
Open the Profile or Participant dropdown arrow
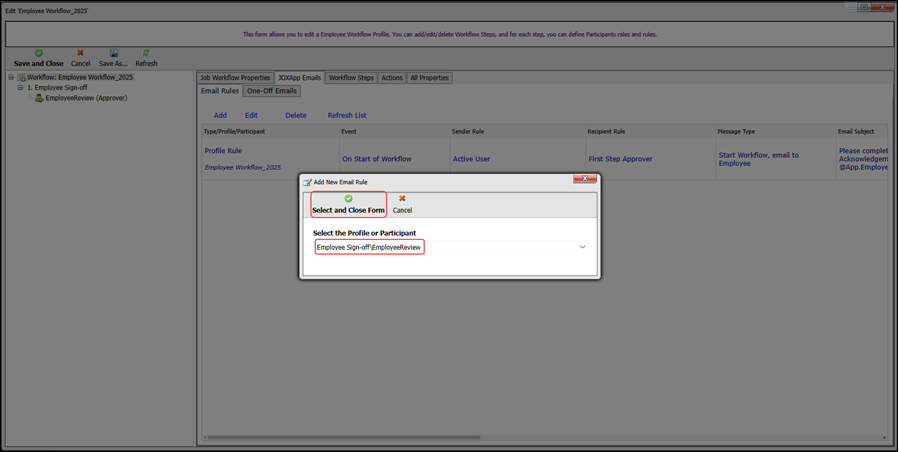[582, 247]
